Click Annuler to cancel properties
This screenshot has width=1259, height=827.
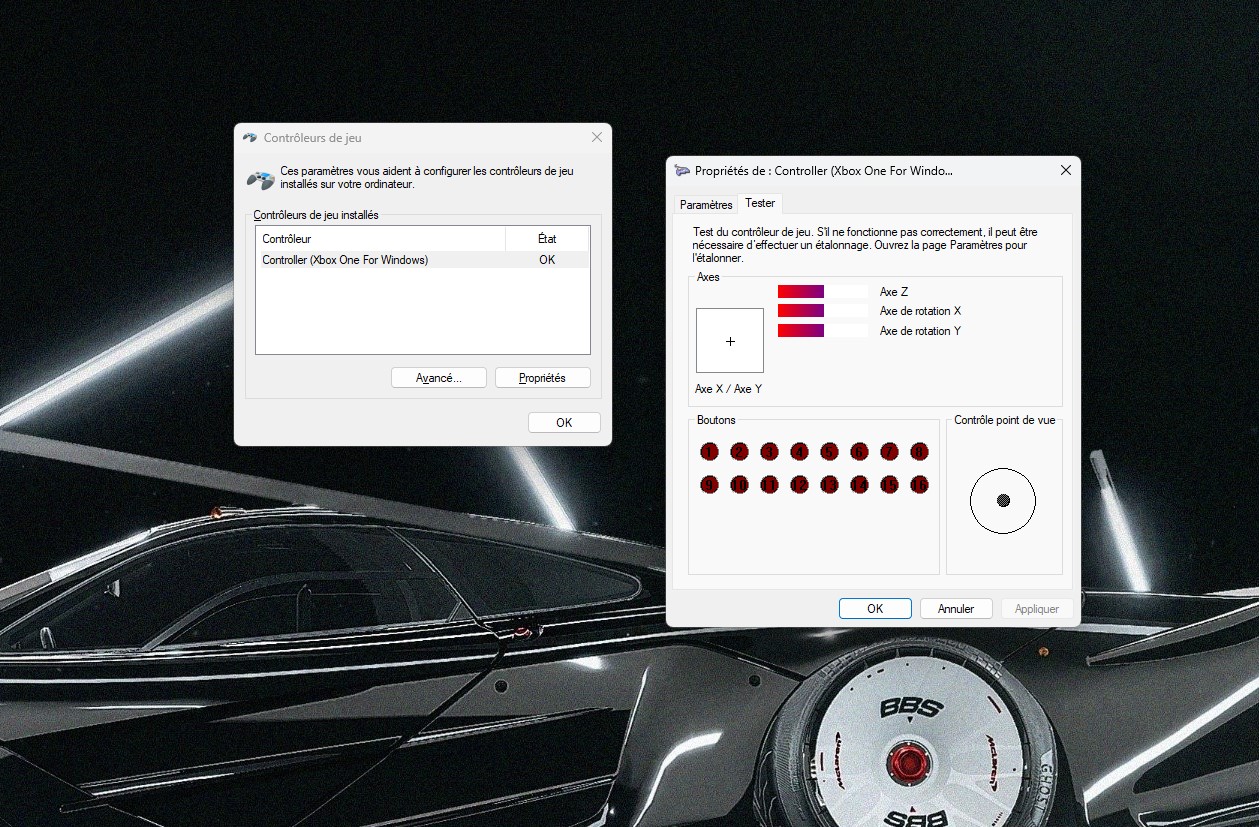[x=955, y=608]
